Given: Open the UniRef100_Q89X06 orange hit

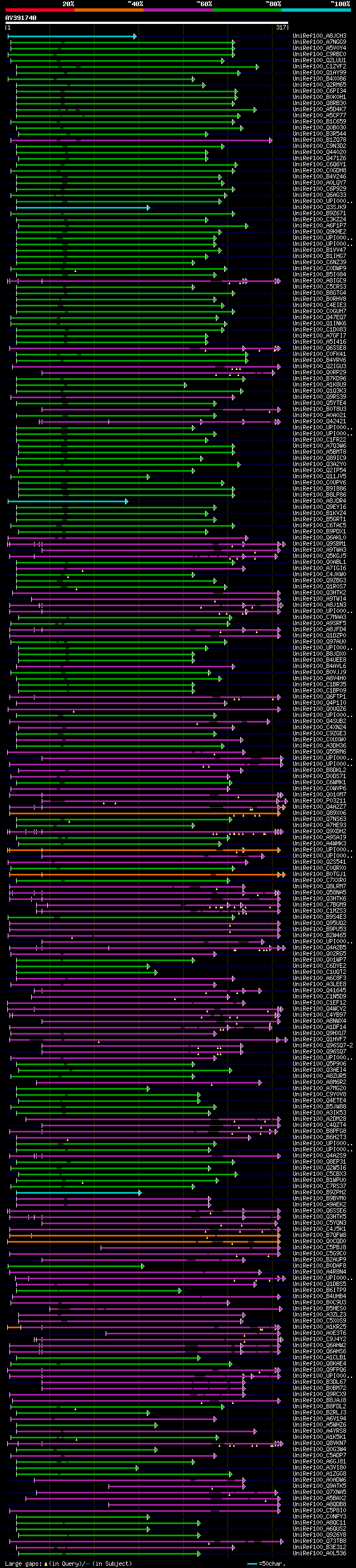Looking at the screenshot, I should click(x=319, y=813).
